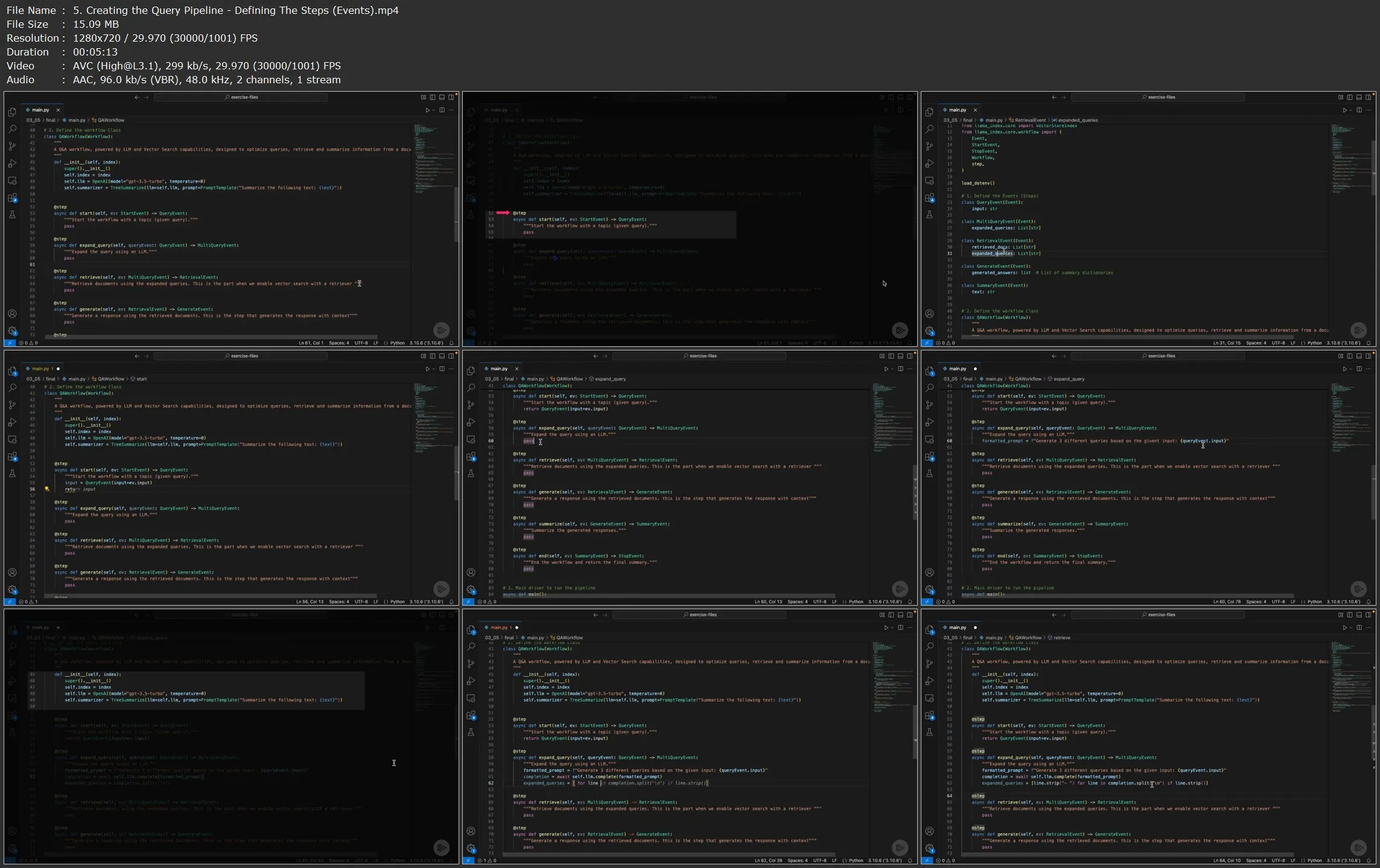This screenshot has width=1380, height=868.
Task: Open Search icon in Ln 60 Col 13 frame
Action: 471,388
